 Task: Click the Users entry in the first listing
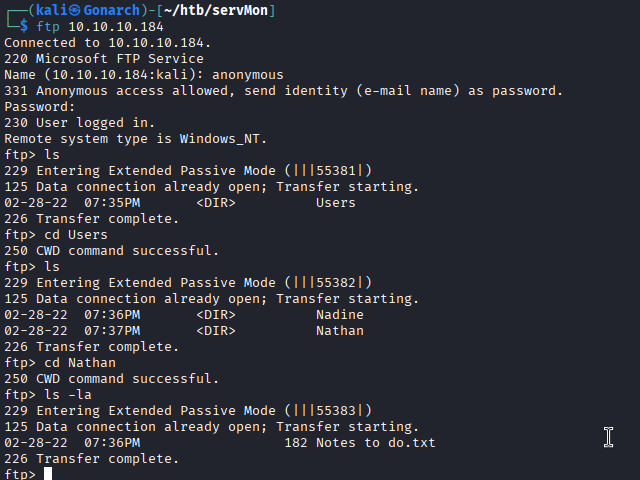tap(335, 203)
